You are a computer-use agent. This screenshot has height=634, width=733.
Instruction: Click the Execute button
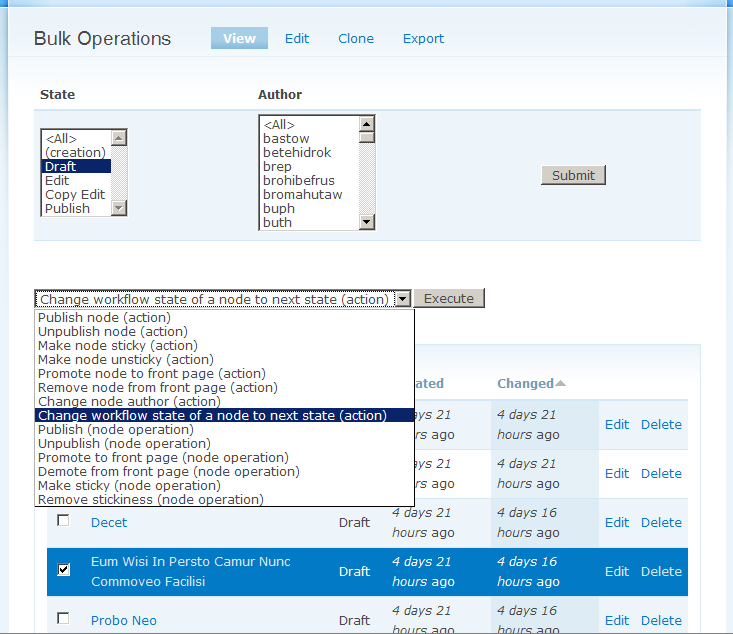point(449,299)
